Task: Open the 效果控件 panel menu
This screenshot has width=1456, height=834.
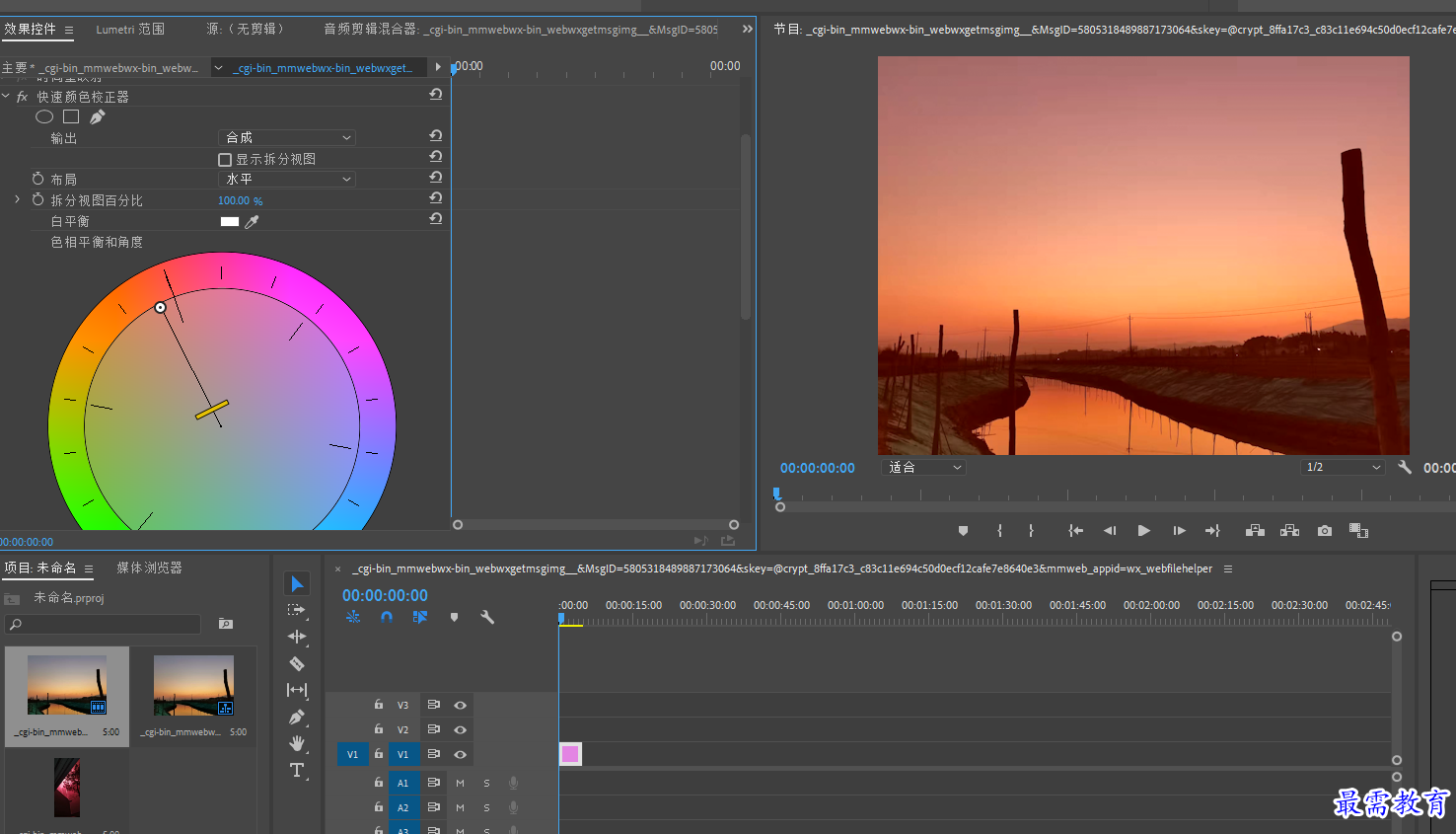Action: pyautogui.click(x=69, y=30)
